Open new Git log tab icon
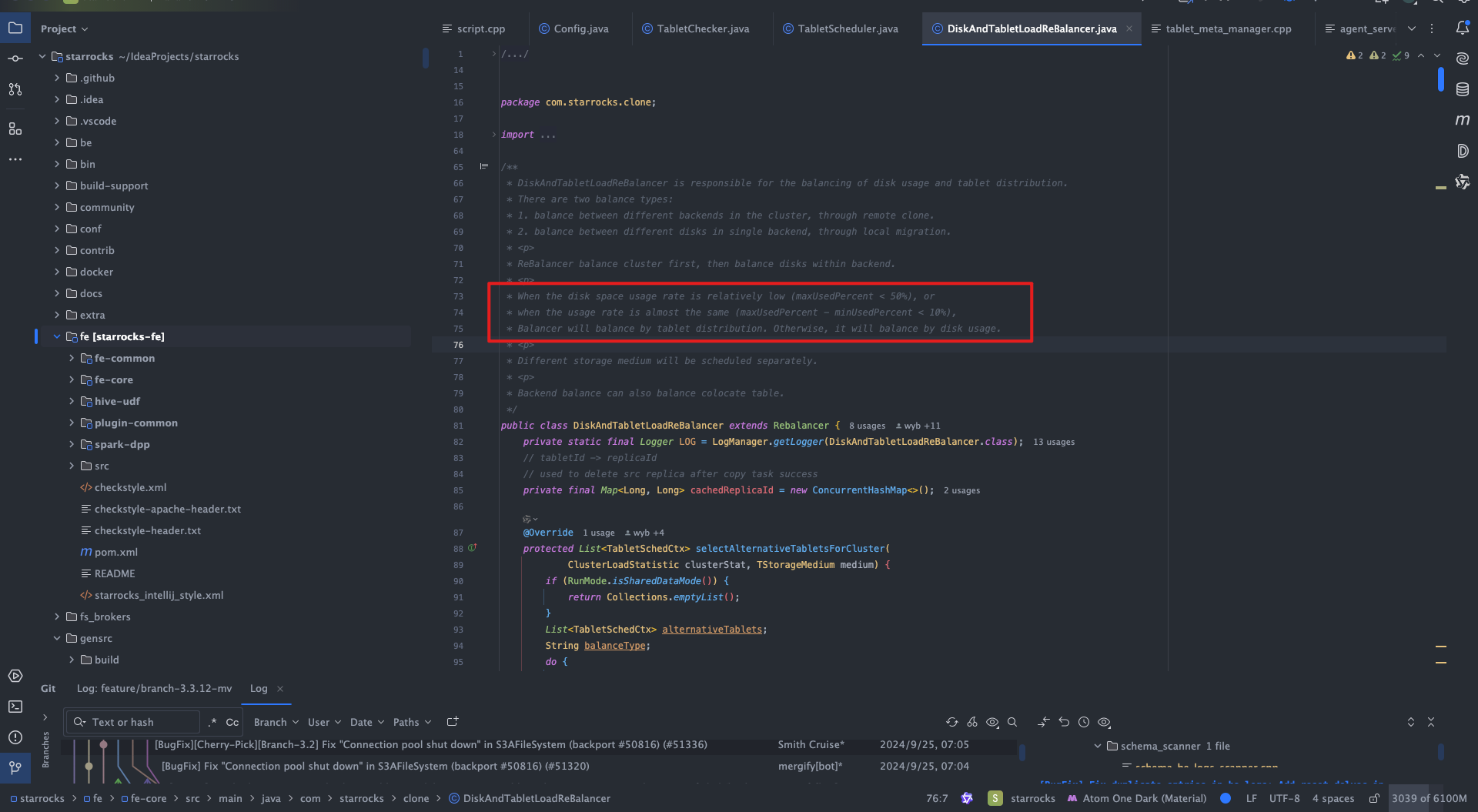Viewport: 1478px width, 812px height. [453, 722]
